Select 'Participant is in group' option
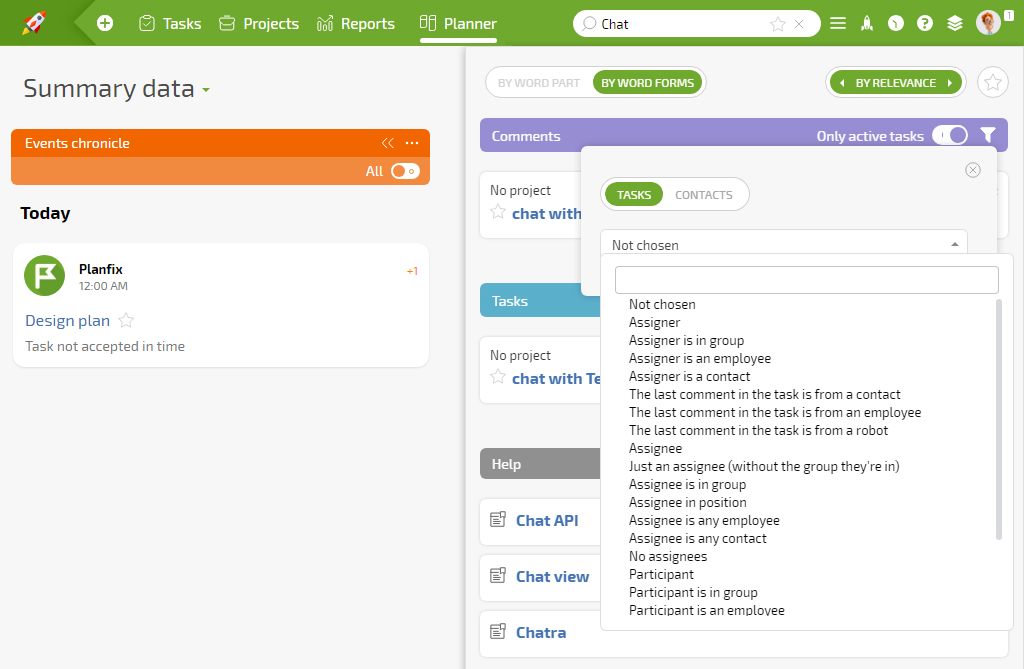 point(693,593)
